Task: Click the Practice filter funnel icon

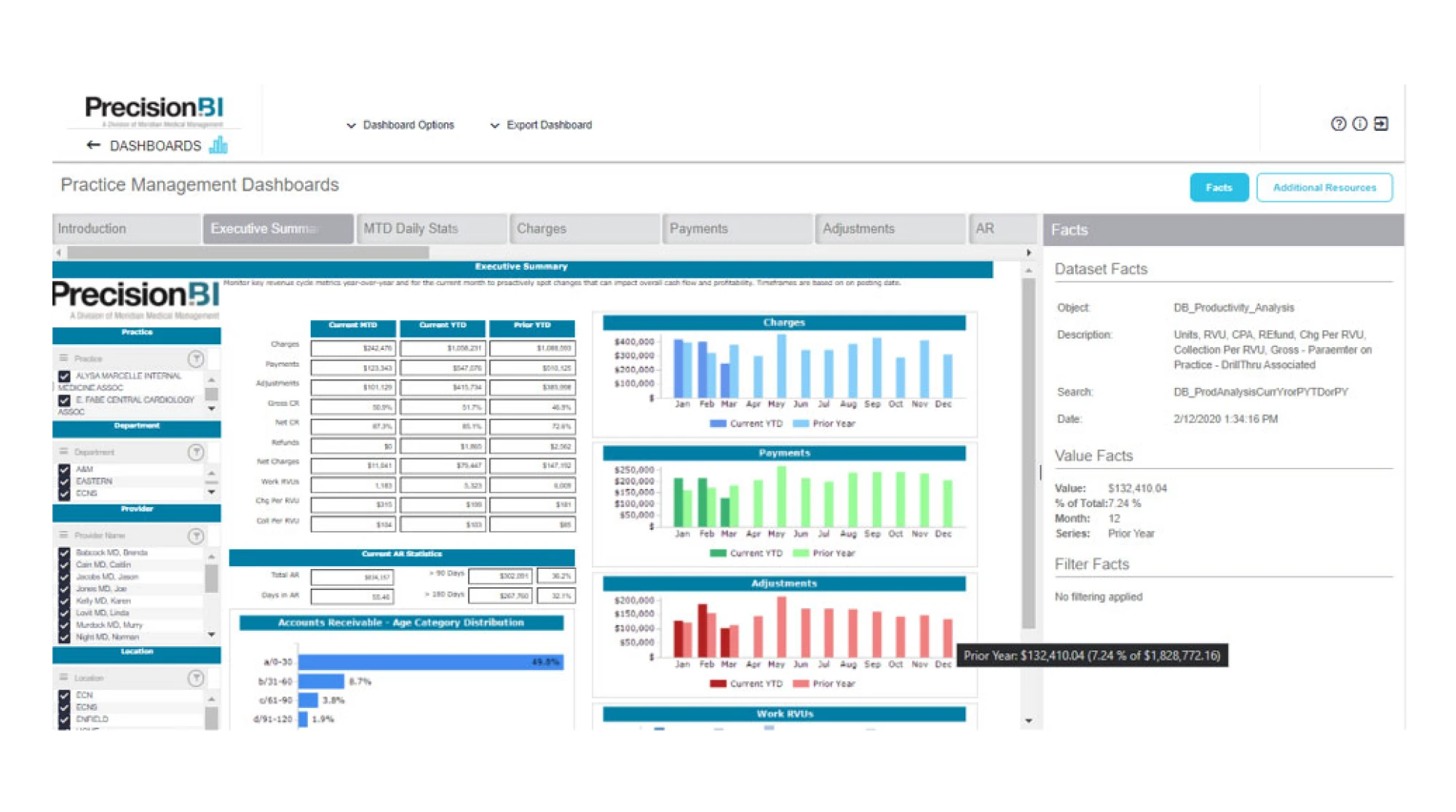Action: (196, 359)
